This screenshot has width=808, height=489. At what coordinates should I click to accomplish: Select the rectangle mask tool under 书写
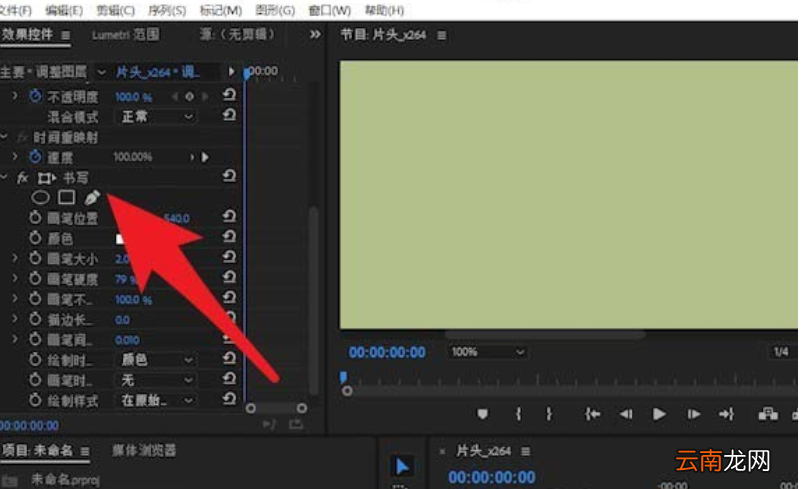[x=66, y=197]
